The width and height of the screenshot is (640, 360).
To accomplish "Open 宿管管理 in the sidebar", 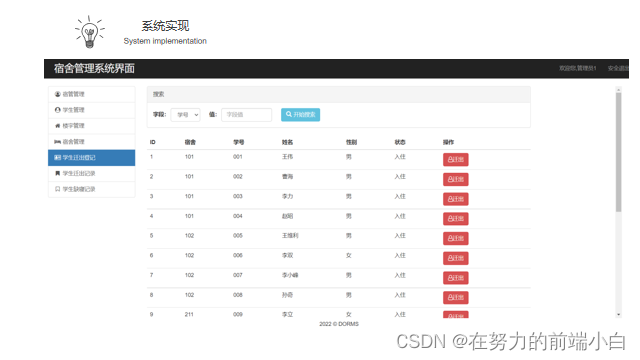I will [91, 94].
